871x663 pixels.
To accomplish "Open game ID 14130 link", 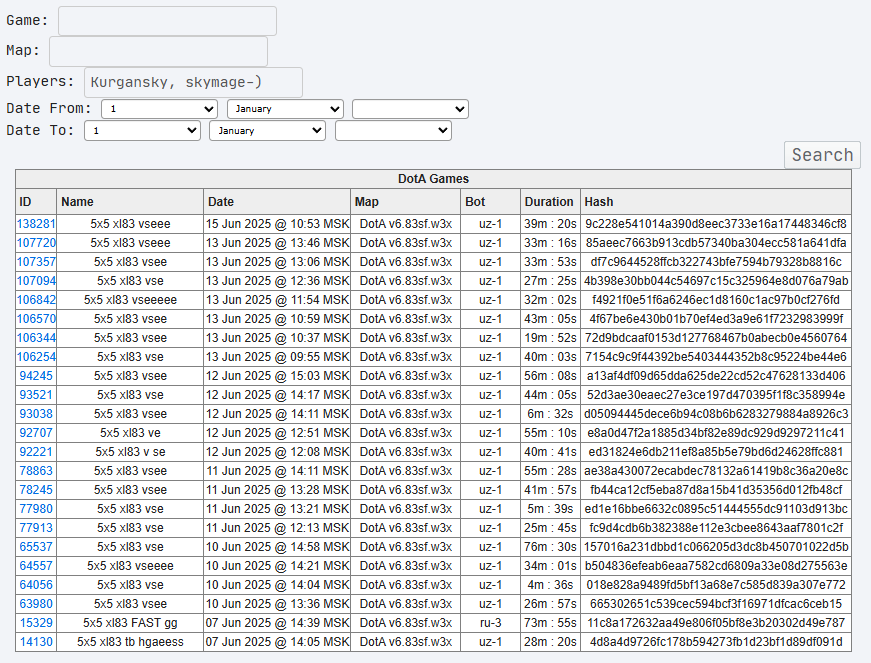I will [x=36, y=642].
